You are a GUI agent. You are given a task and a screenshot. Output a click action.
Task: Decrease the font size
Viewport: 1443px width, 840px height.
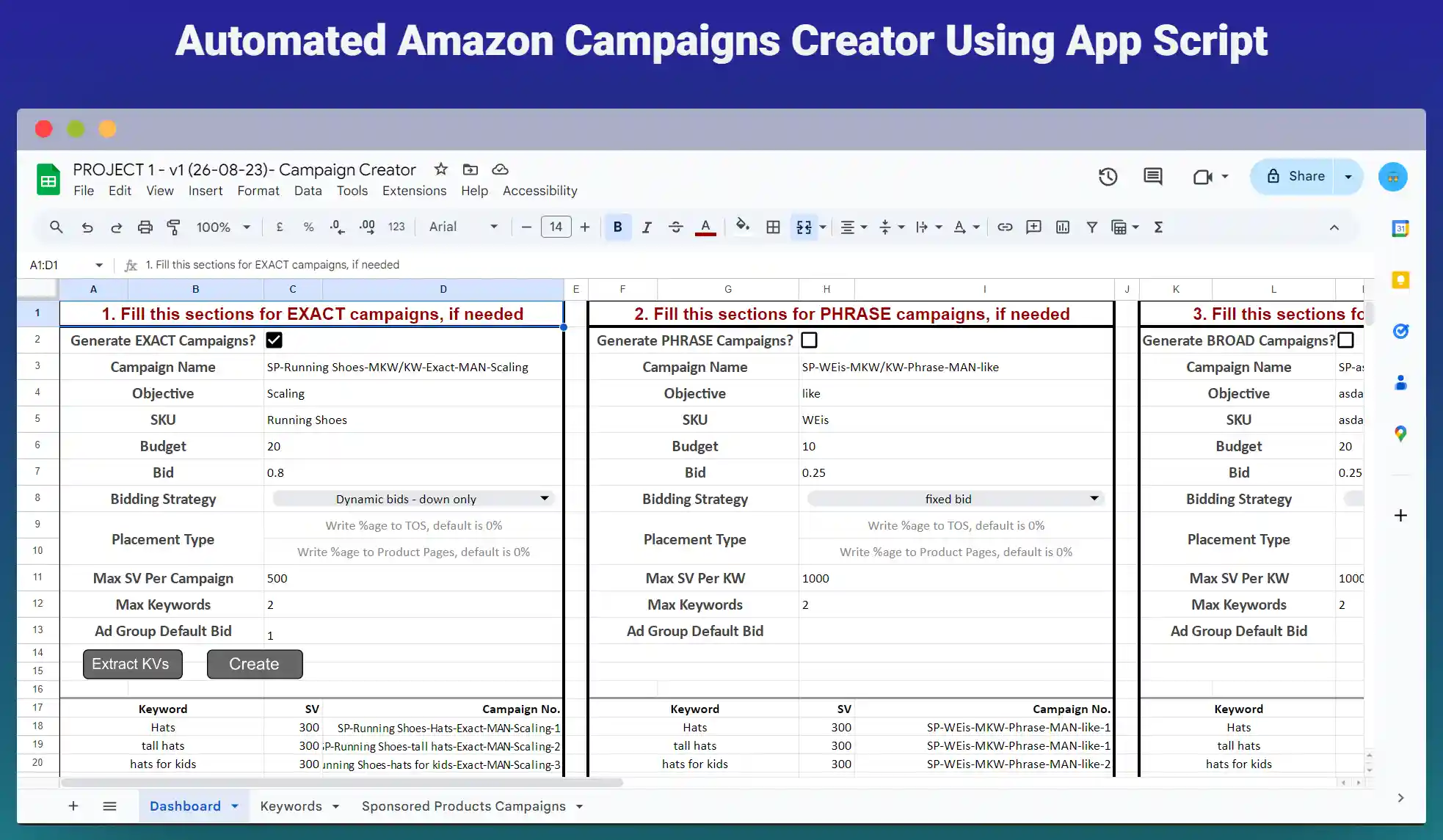point(526,227)
